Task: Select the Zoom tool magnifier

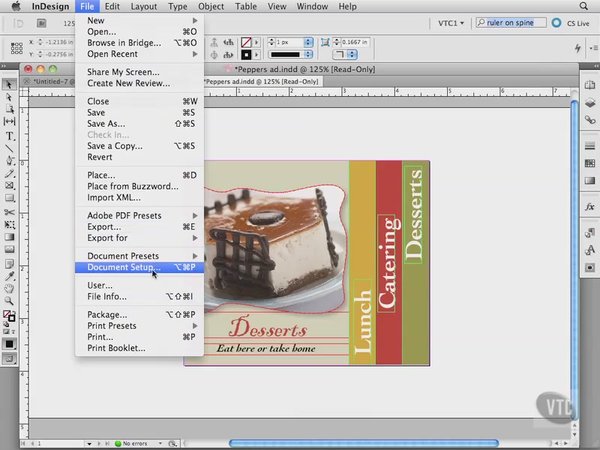Action: point(10,300)
